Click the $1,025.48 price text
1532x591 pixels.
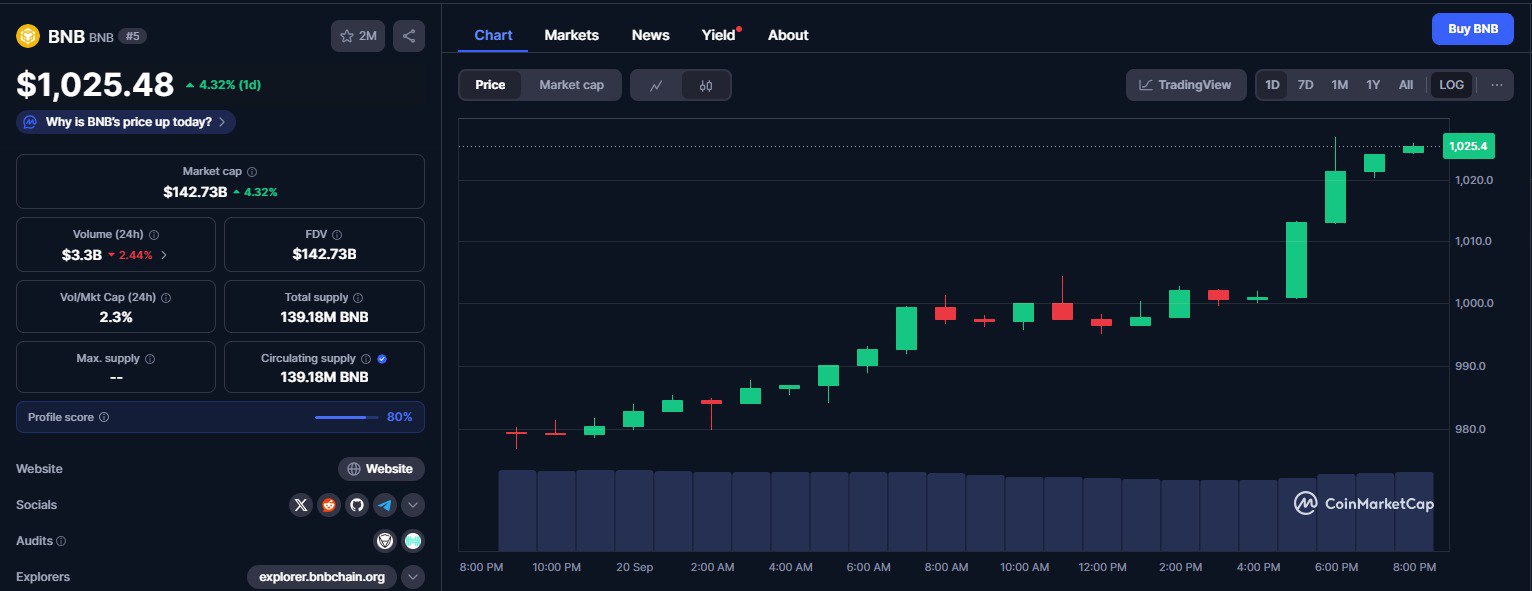[x=95, y=85]
